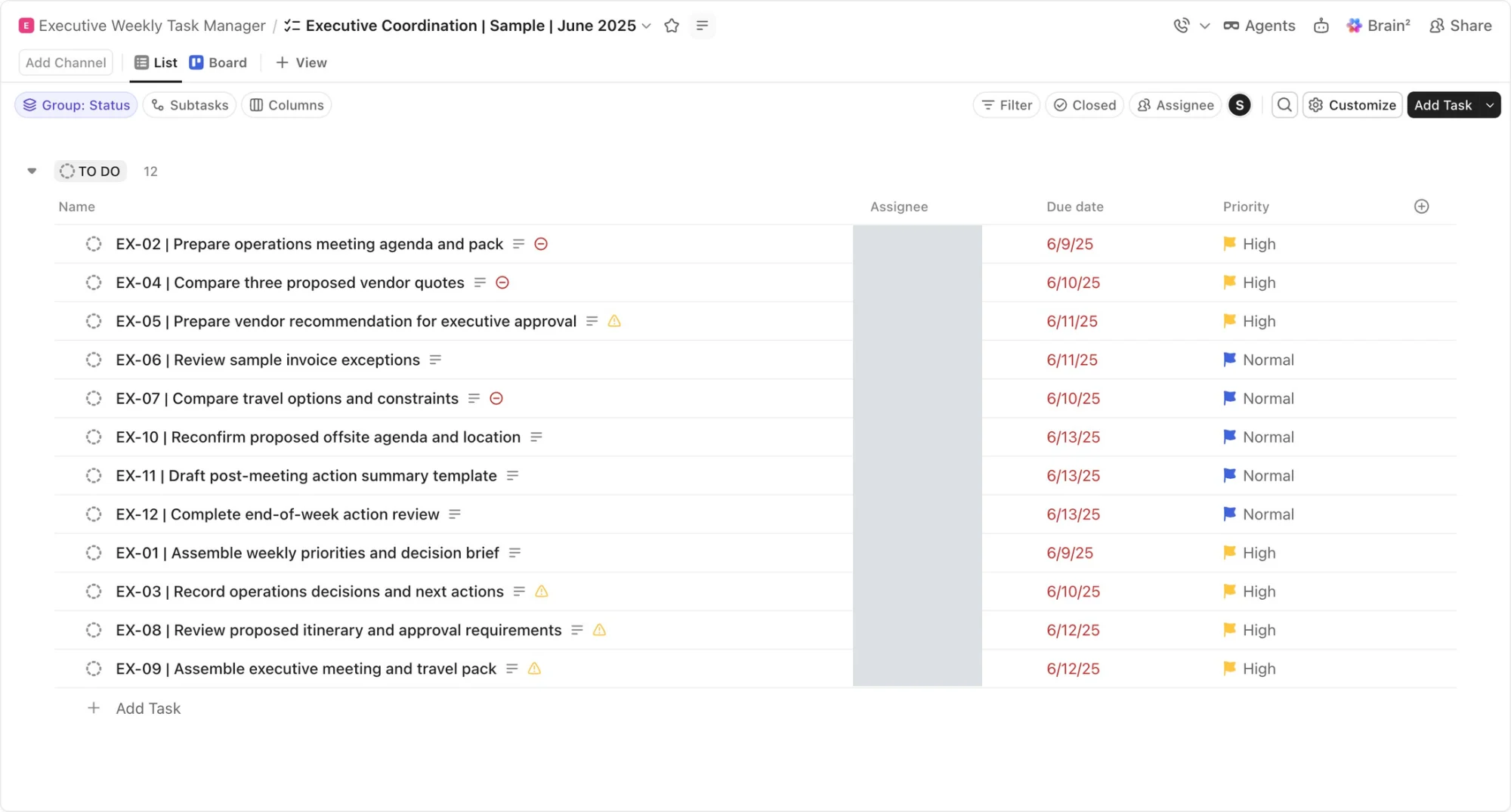This screenshot has width=1511, height=812.
Task: Click the S user avatar
Action: click(x=1239, y=105)
